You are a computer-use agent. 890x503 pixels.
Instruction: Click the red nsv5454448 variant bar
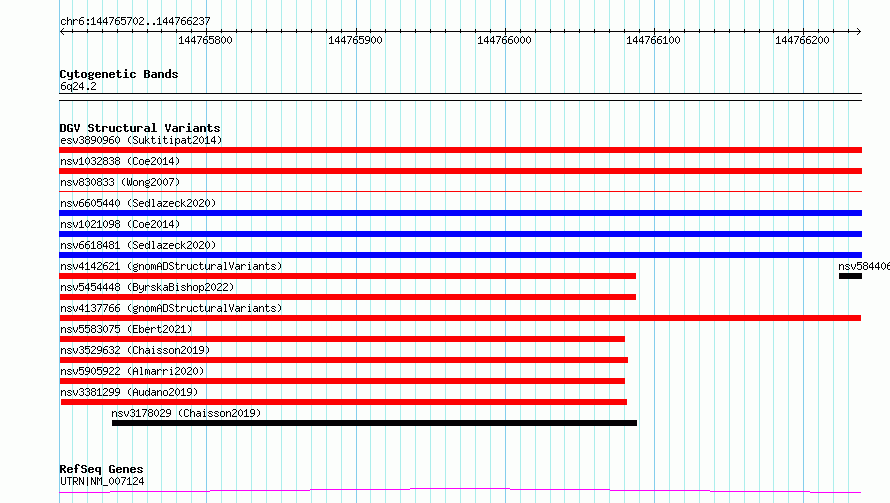tap(347, 297)
